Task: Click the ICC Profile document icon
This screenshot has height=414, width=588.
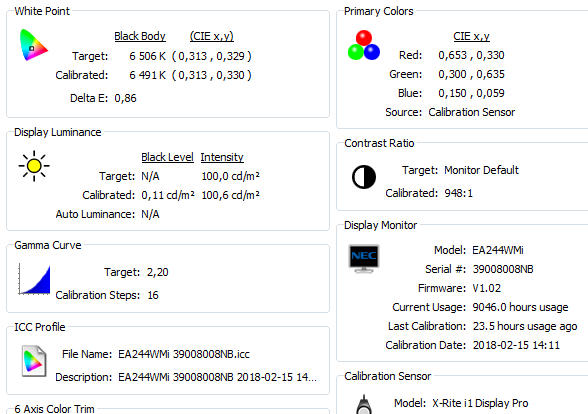Action: 34,361
